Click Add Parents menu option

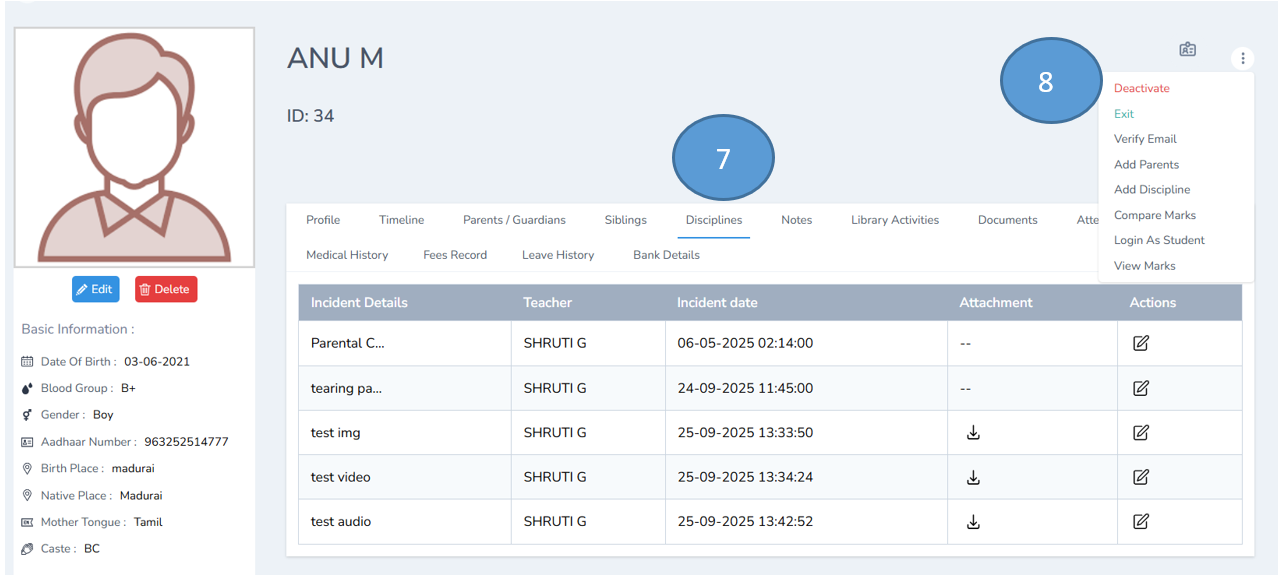[1145, 164]
